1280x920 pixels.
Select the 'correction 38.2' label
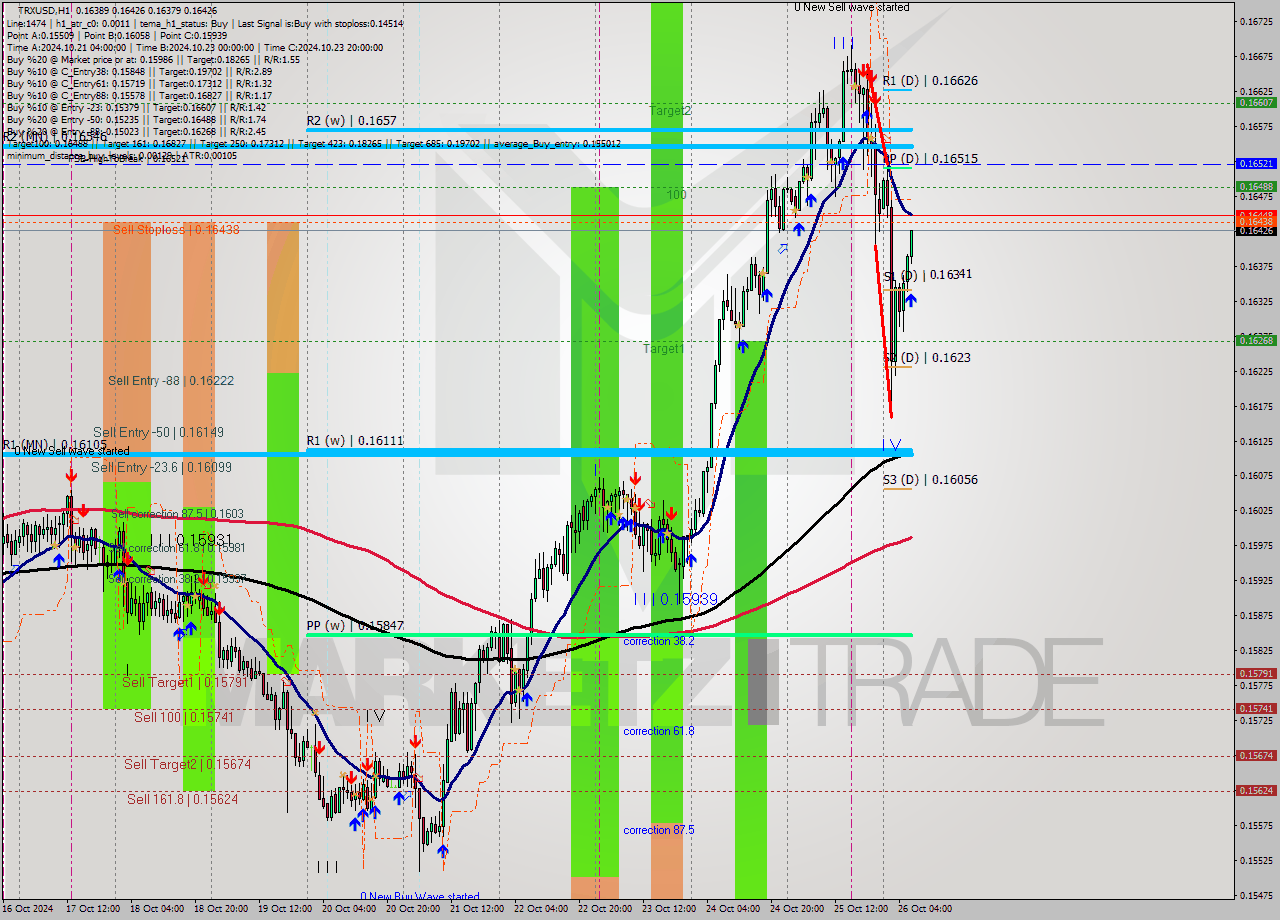pos(658,641)
